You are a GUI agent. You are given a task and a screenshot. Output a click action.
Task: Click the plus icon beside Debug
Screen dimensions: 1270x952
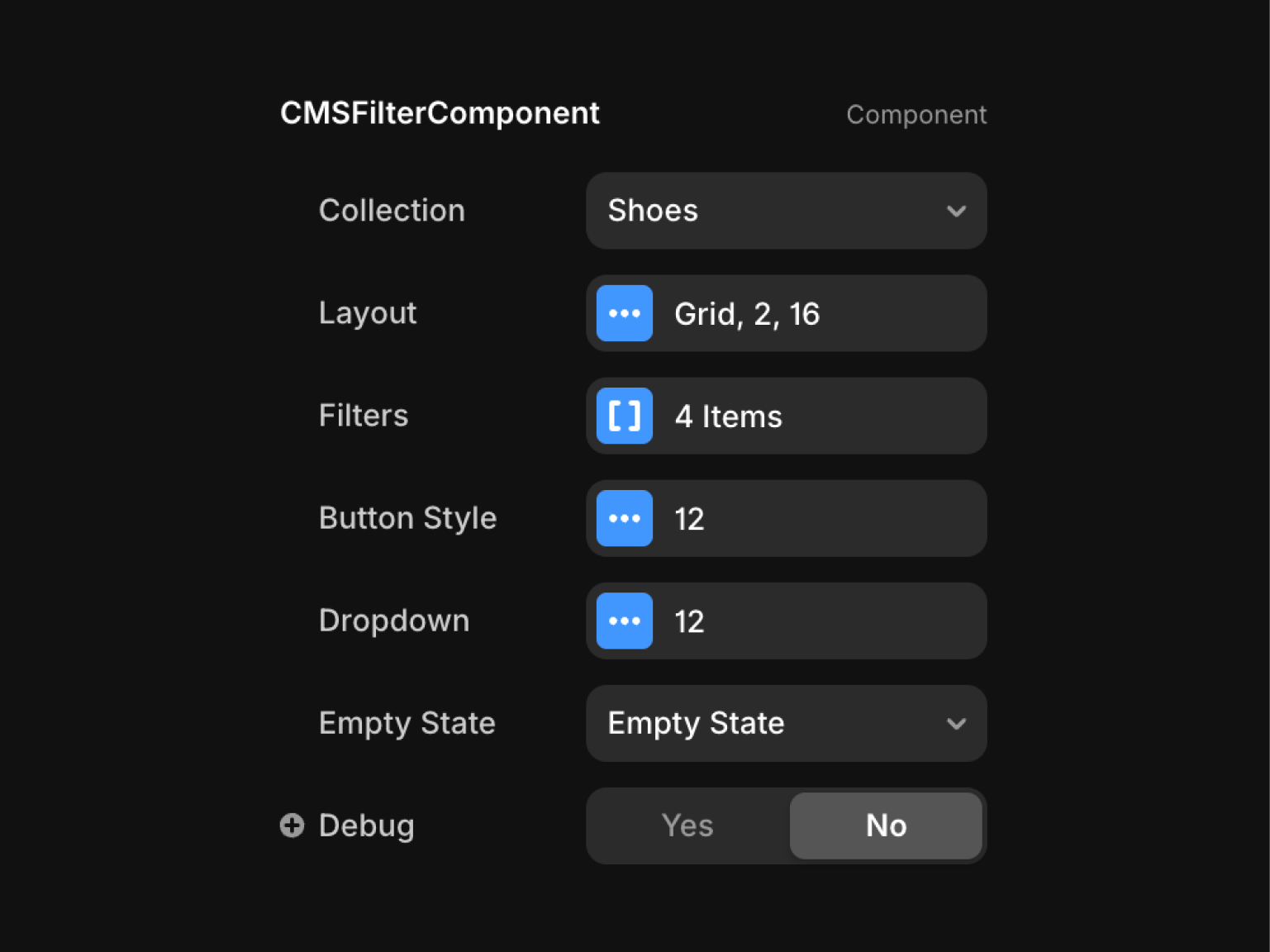[x=292, y=825]
